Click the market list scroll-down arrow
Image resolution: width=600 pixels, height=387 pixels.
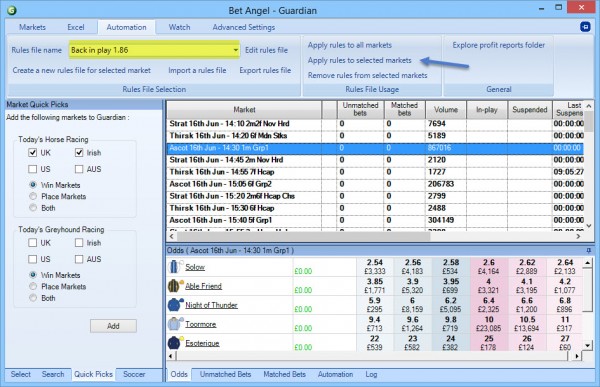(589, 226)
